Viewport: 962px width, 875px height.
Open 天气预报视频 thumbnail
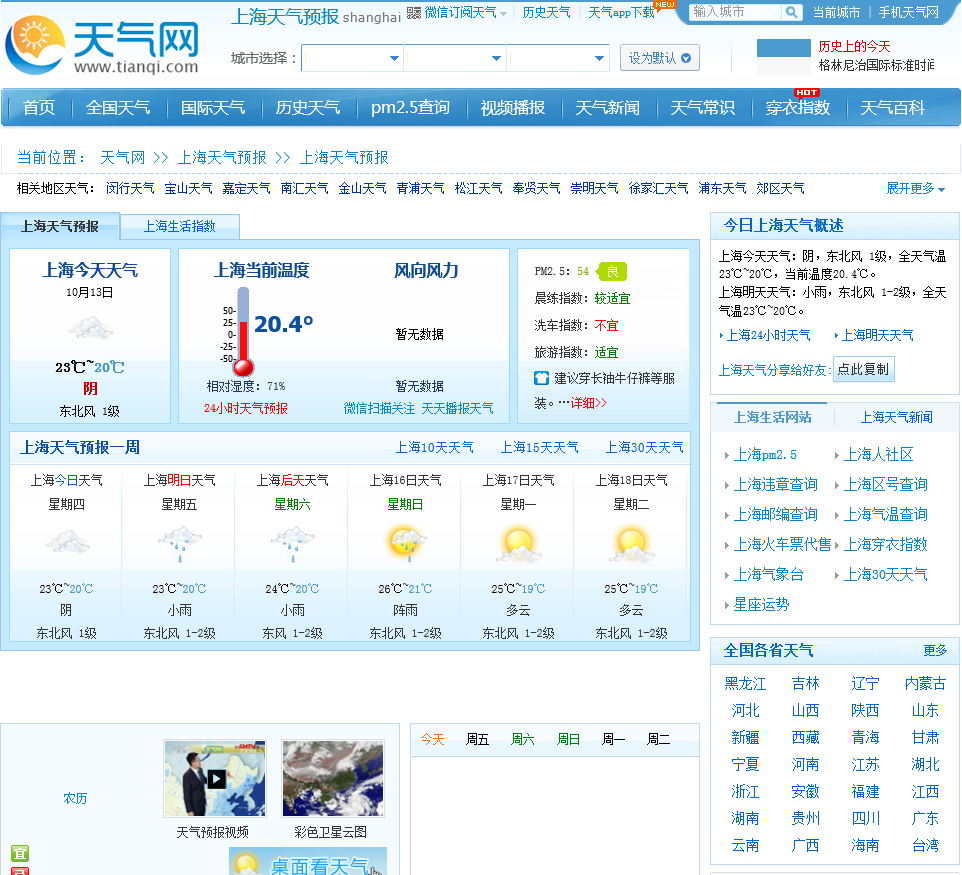pyautogui.click(x=214, y=778)
